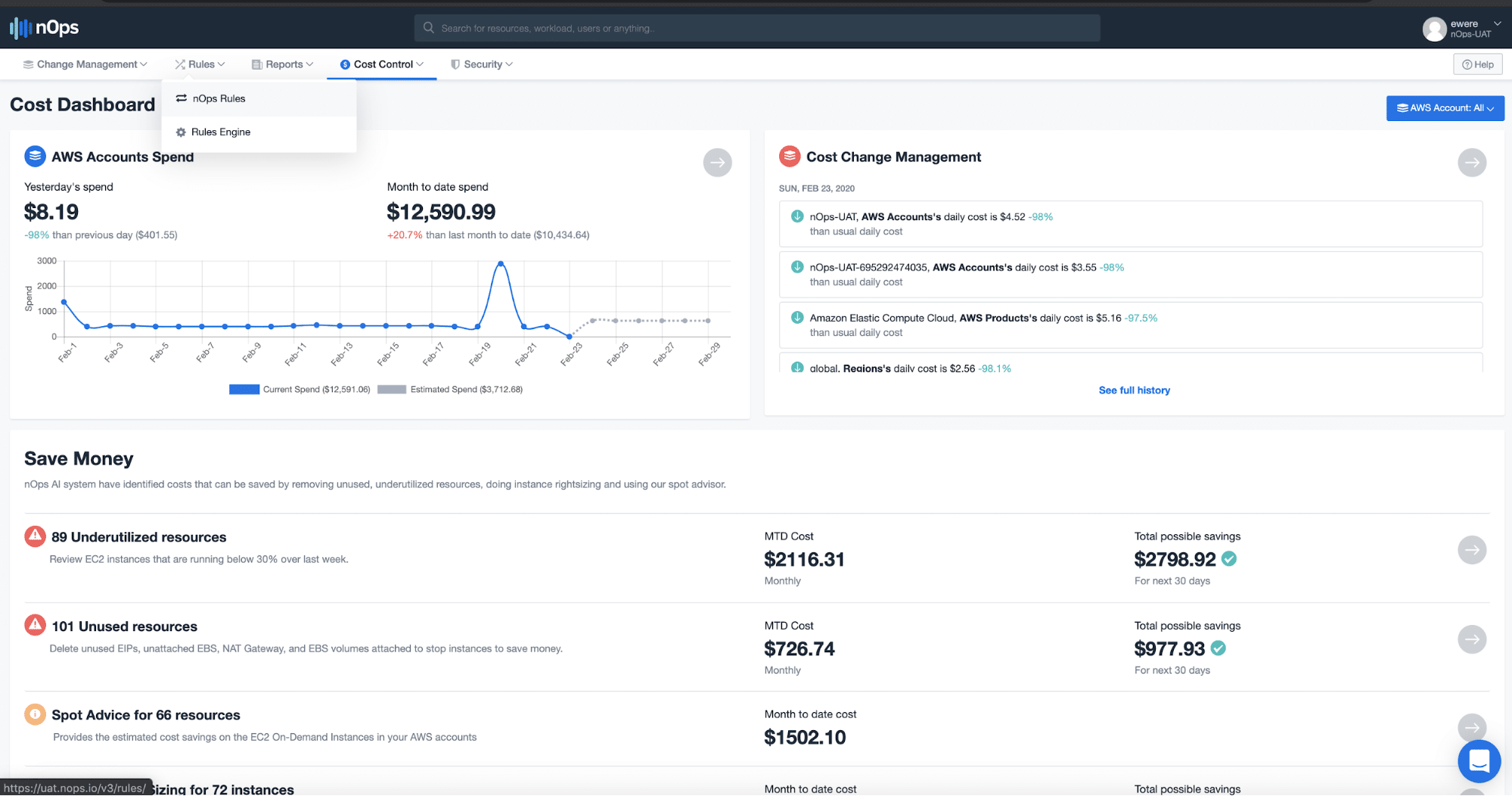Open the AWS Account: All selector

pos(1445,108)
